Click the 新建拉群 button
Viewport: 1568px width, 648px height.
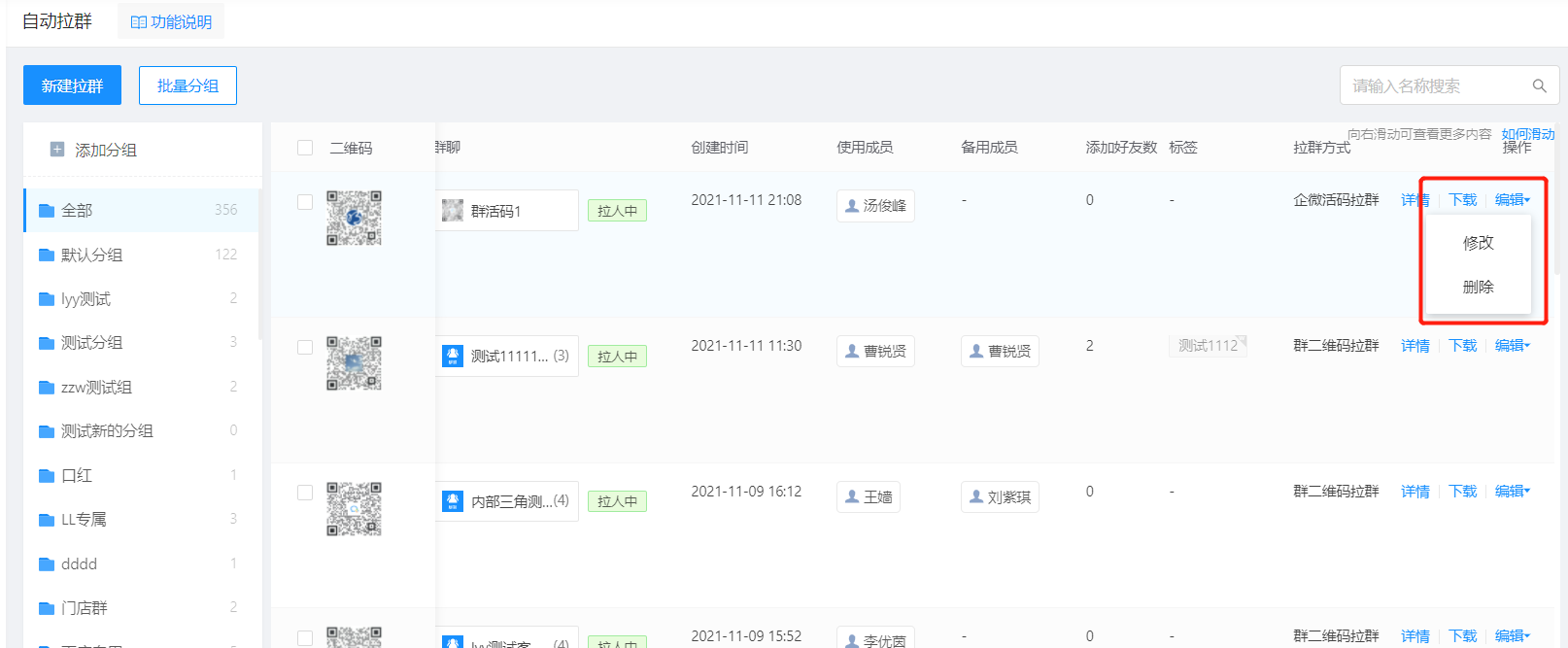click(x=72, y=85)
